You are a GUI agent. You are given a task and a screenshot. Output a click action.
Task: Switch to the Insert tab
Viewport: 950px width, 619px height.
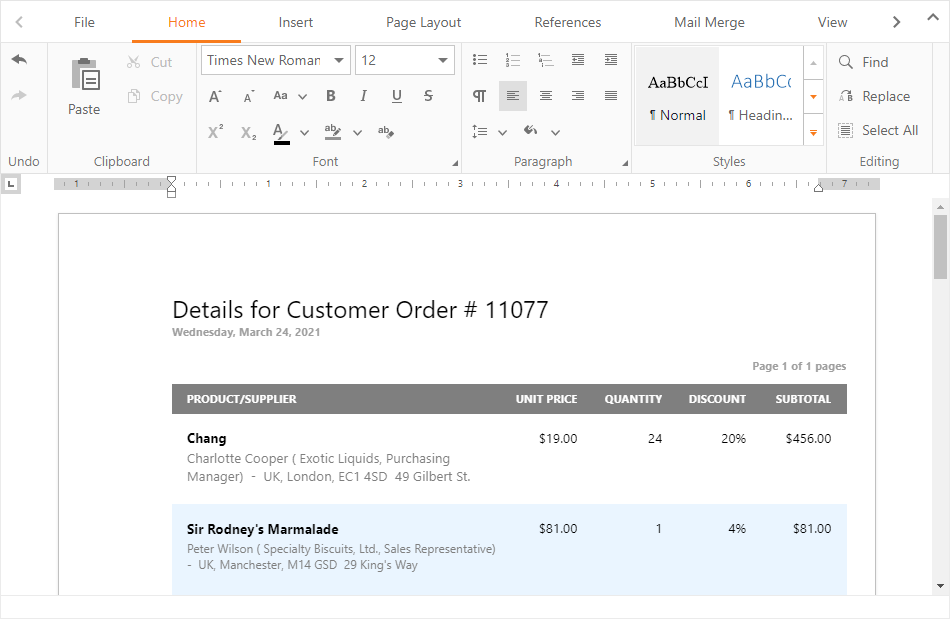click(295, 22)
